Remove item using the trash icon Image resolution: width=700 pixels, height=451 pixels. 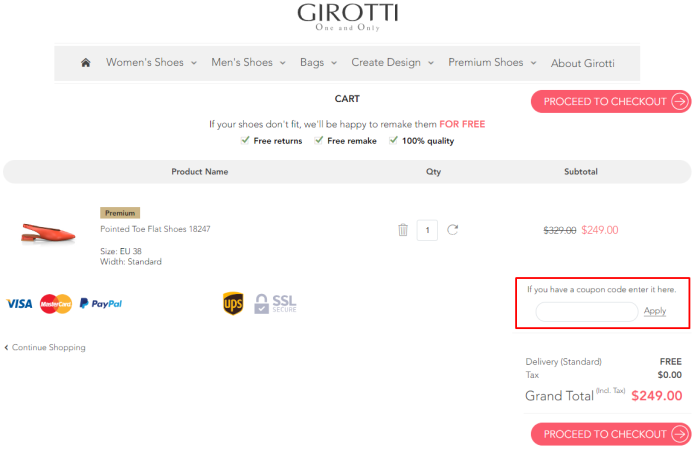point(403,230)
